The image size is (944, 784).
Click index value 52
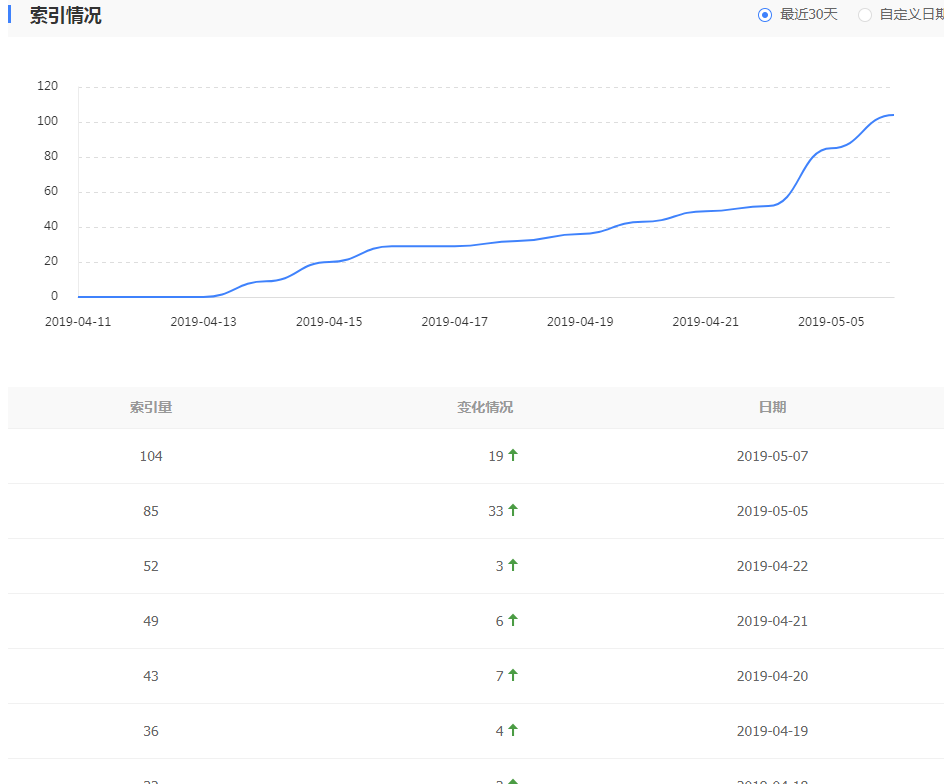[x=151, y=566]
